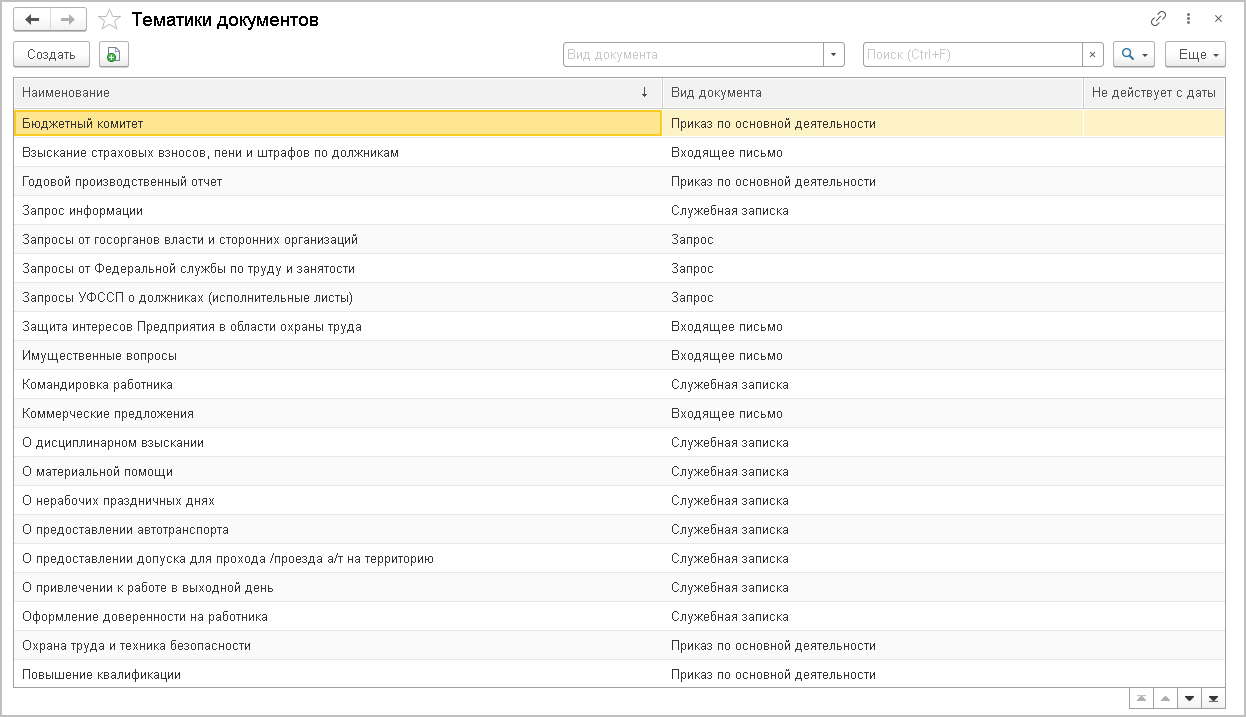Open the three-dot window menu
Viewport: 1246px width, 717px height.
point(1188,19)
